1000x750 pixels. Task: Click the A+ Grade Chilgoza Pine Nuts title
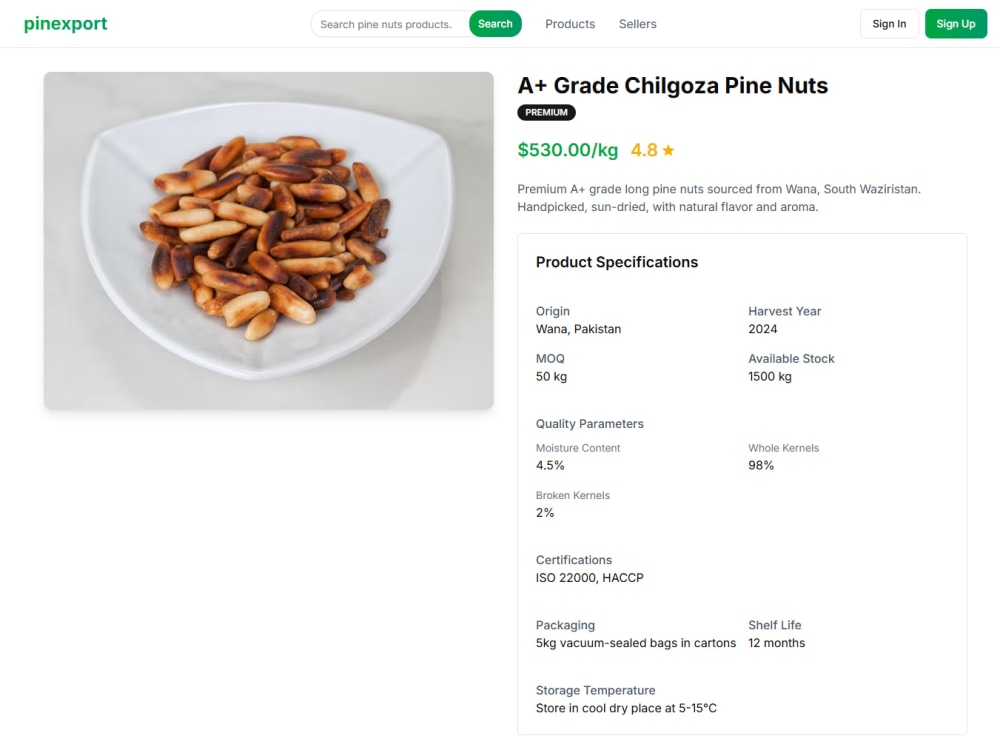[x=672, y=85]
